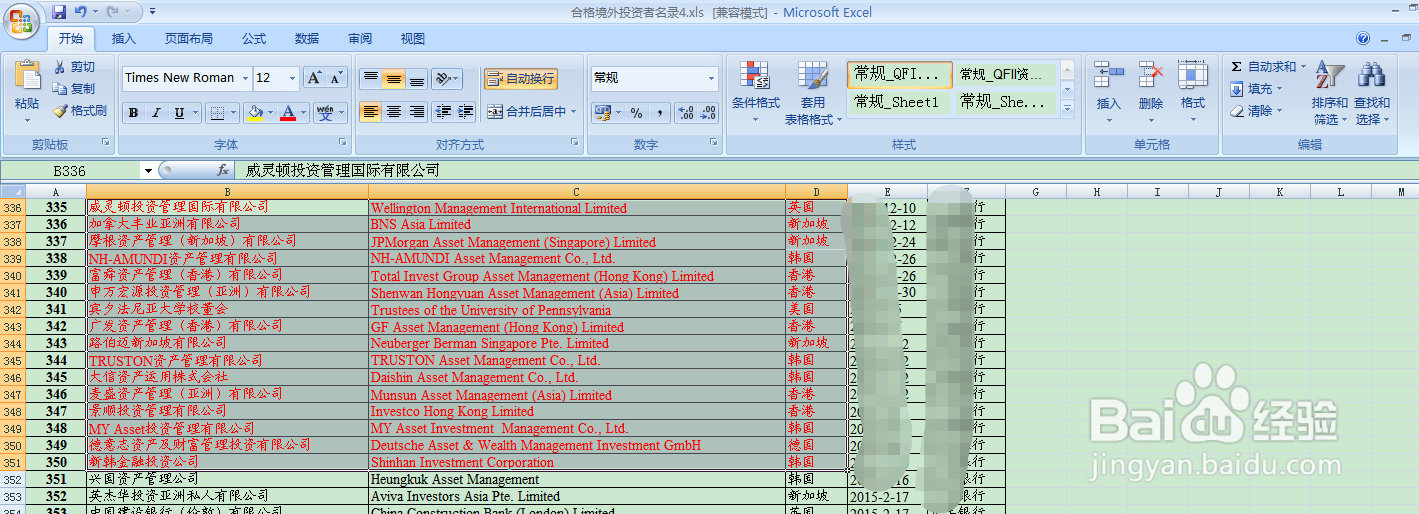1419x514 pixels.
Task: Open font size 12 dropdown
Action: coord(293,78)
